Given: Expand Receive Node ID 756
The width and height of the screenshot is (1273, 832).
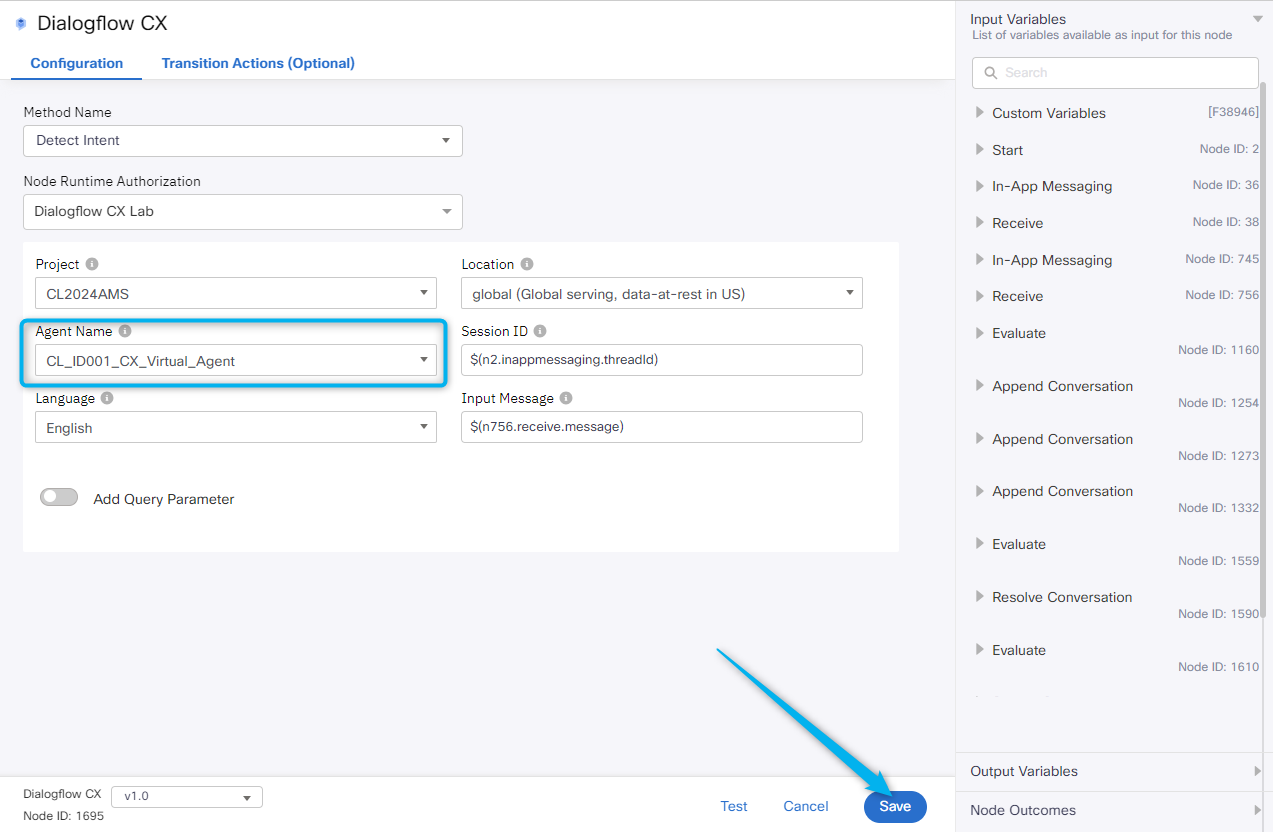Looking at the screenshot, I should (x=980, y=295).
